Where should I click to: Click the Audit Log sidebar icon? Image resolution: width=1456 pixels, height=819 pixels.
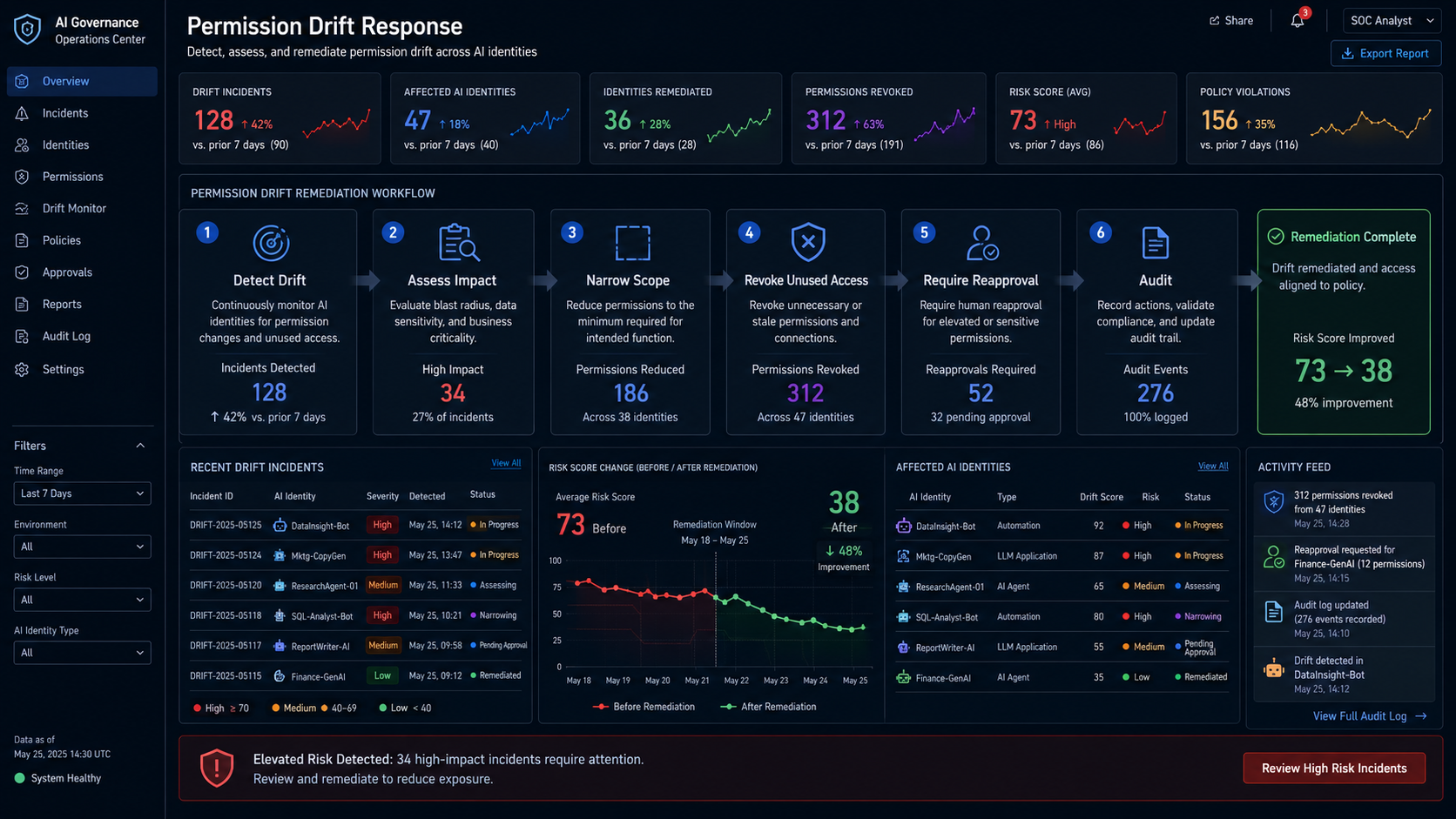point(23,336)
